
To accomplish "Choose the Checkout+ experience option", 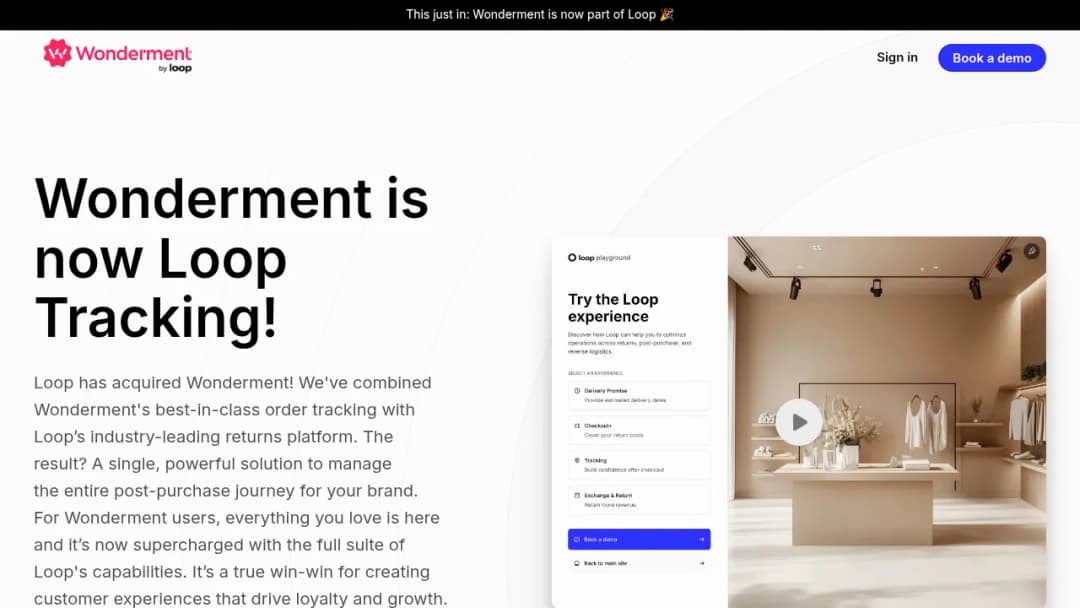I will 639,430.
